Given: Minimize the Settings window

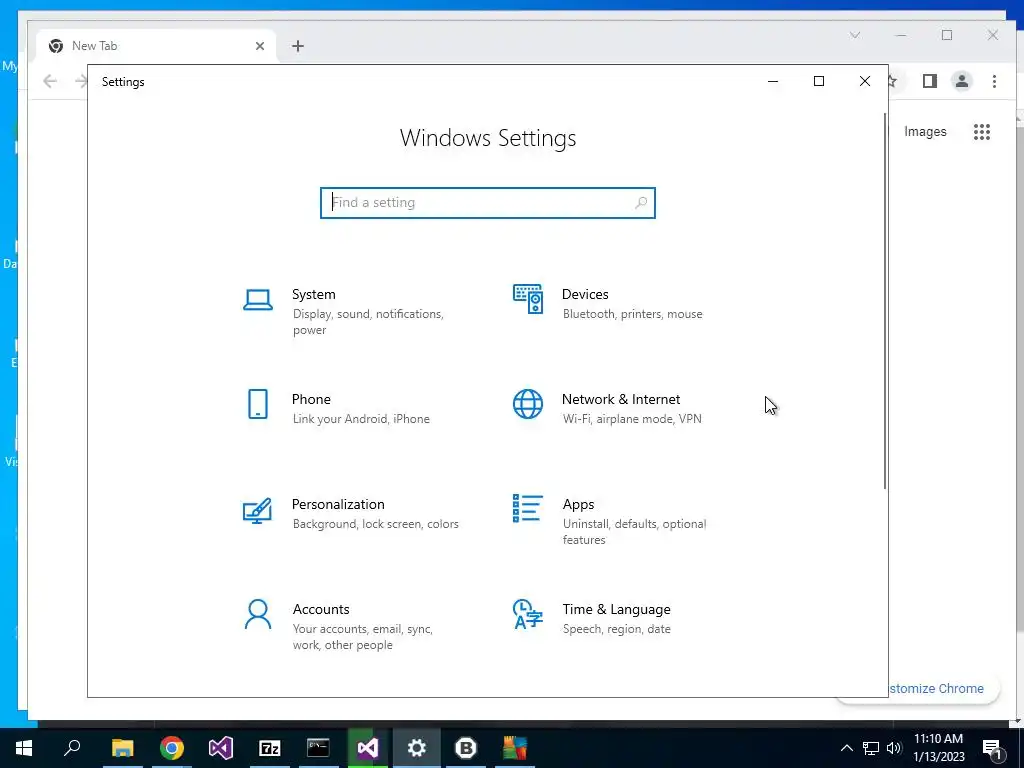Looking at the screenshot, I should [773, 82].
